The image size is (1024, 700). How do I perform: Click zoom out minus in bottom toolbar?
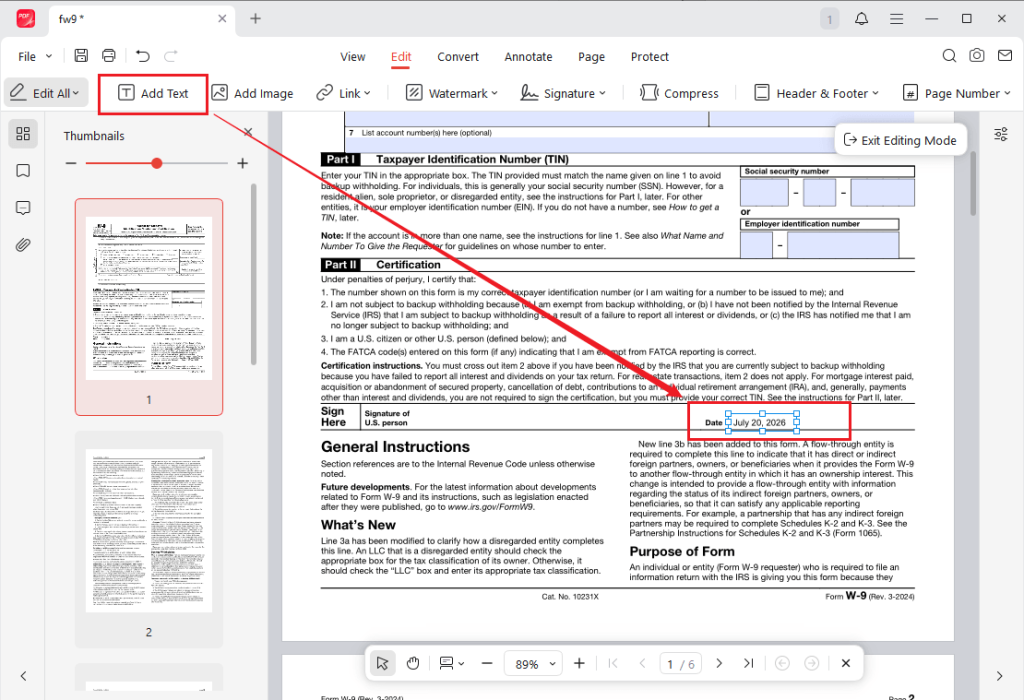pyautogui.click(x=487, y=663)
